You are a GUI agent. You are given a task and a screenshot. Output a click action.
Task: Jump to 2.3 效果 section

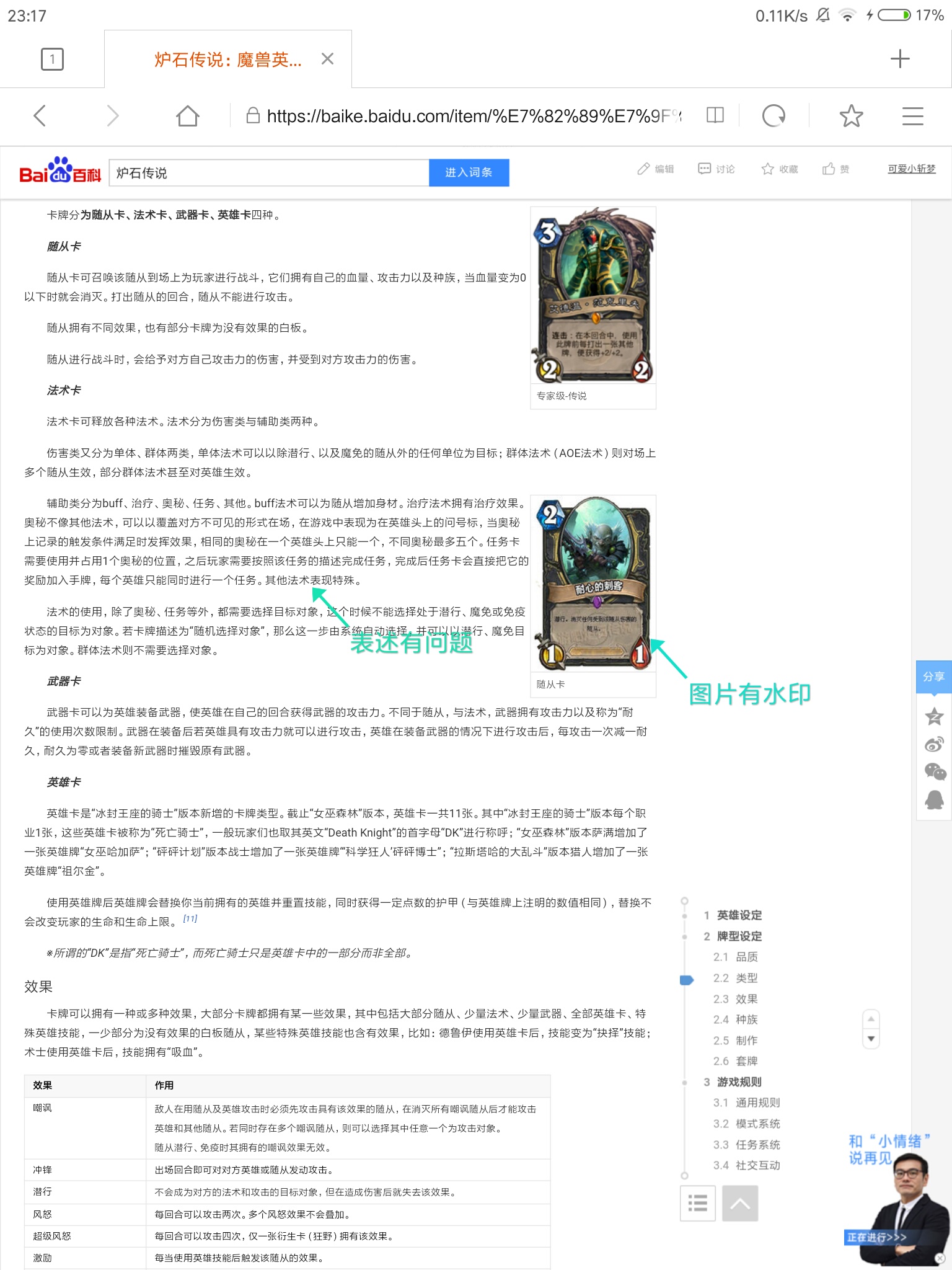[736, 999]
